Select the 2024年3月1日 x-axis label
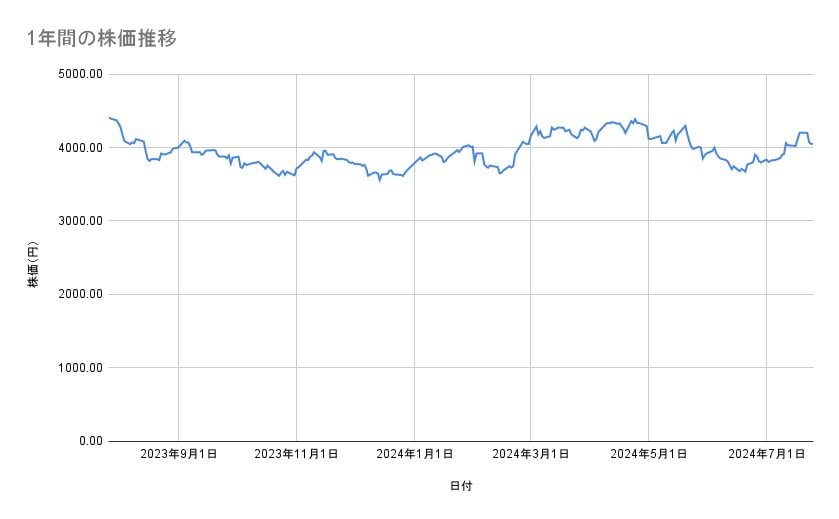The height and width of the screenshot is (519, 839). pyautogui.click(x=531, y=455)
